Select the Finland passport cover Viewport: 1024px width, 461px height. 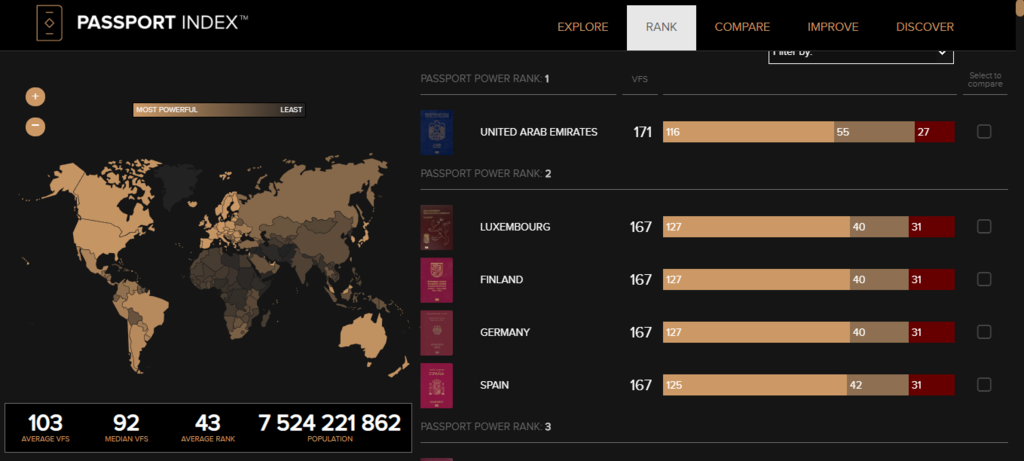437,280
